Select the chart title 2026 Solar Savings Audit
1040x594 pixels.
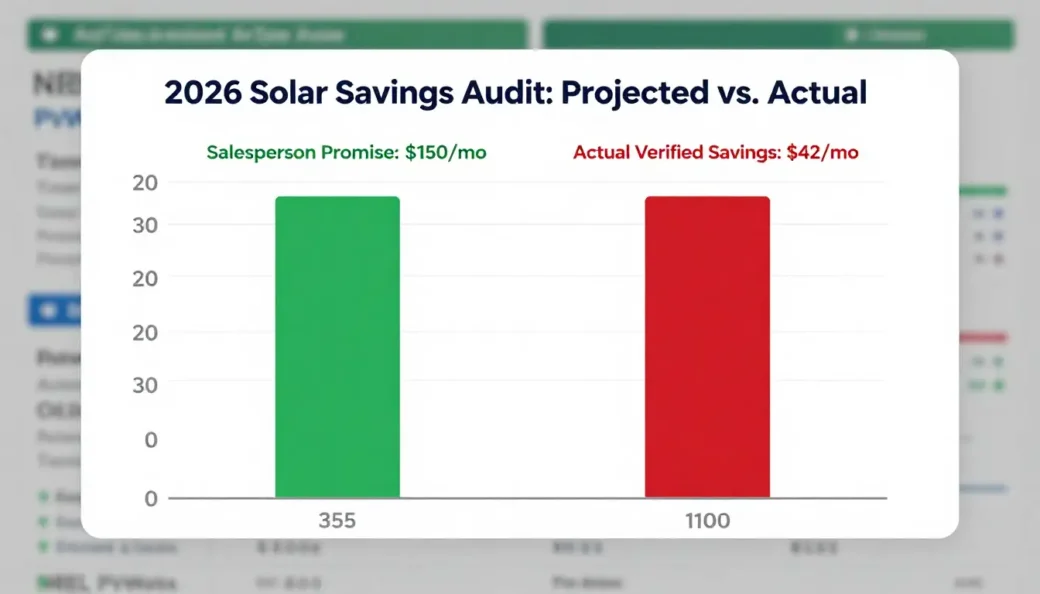tap(516, 92)
